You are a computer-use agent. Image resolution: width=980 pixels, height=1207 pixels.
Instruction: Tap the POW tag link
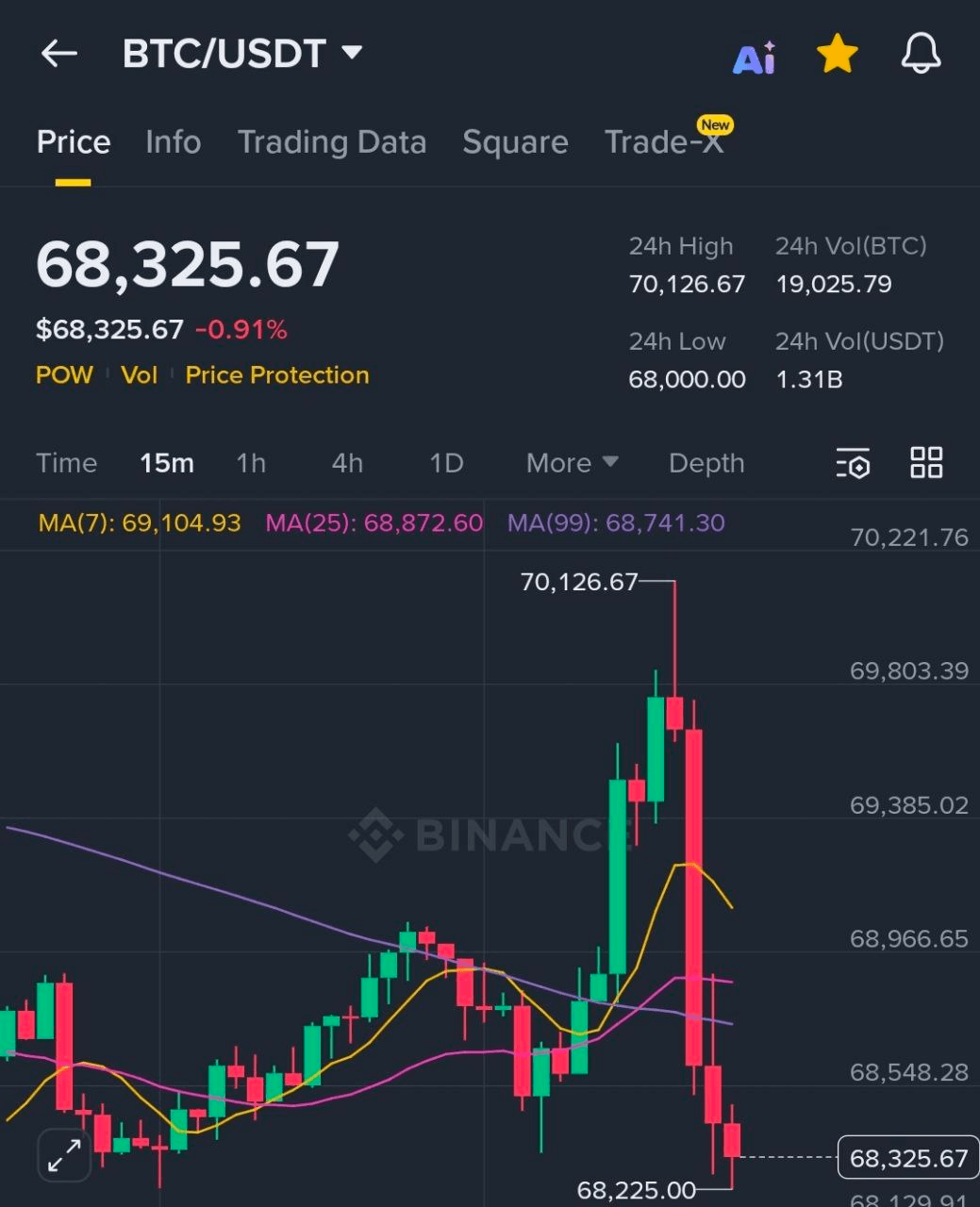pos(64,375)
